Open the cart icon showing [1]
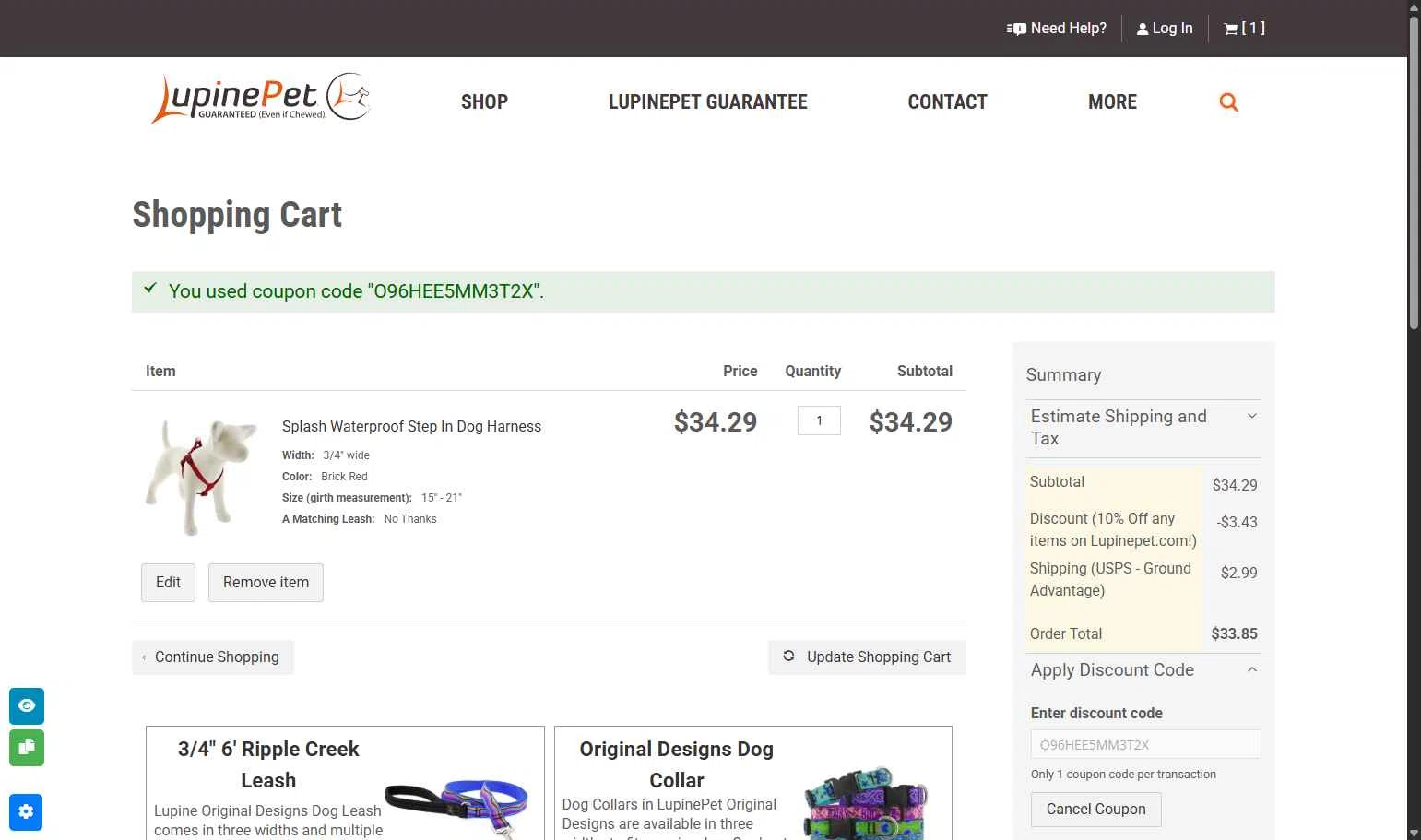1421x840 pixels. click(x=1244, y=29)
